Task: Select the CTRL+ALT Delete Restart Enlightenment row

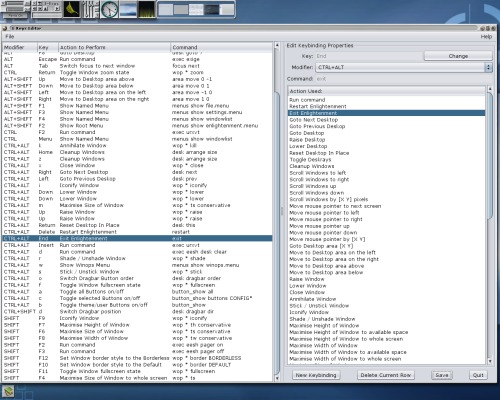Action: click(x=137, y=232)
